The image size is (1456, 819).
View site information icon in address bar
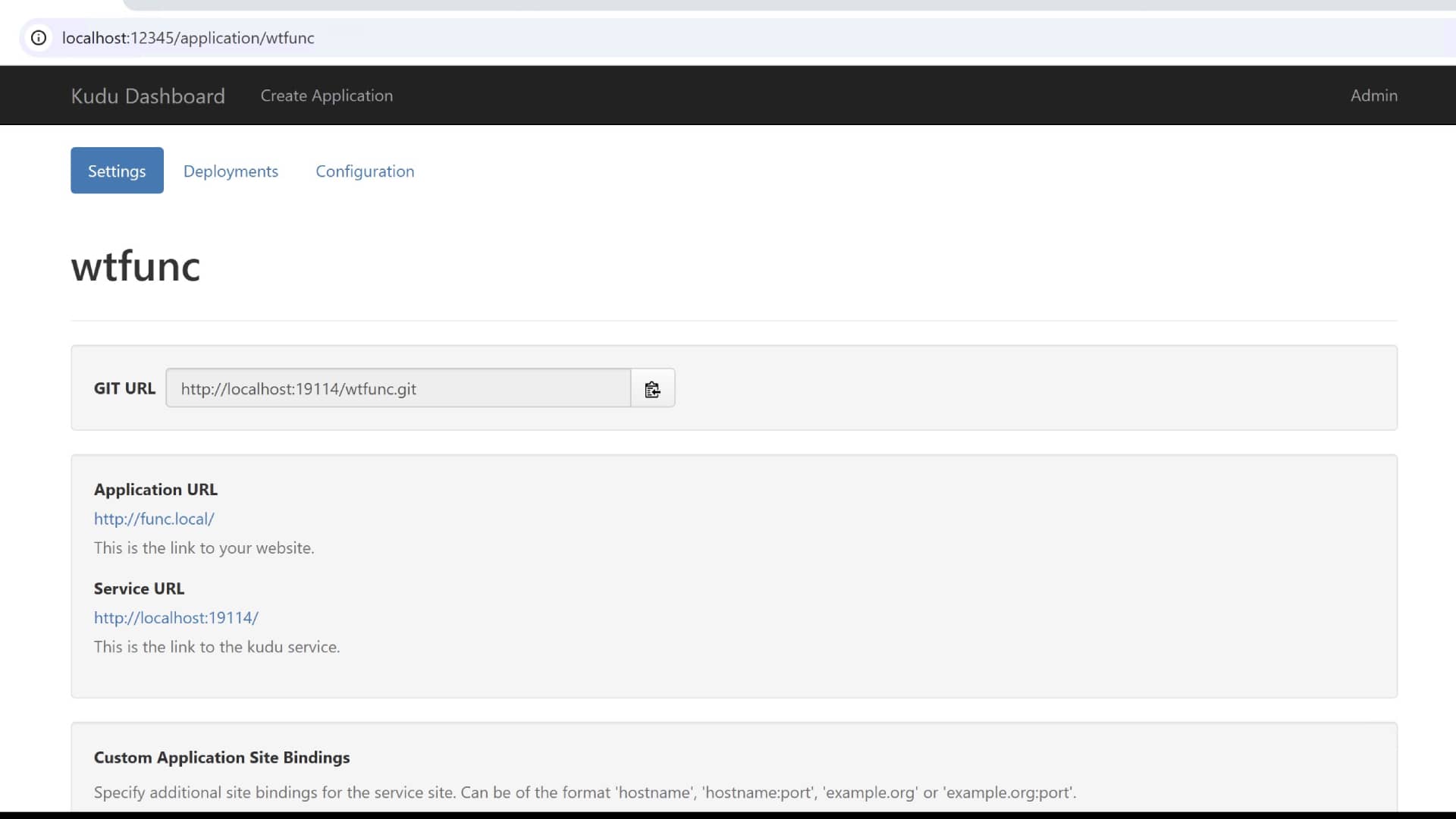pyautogui.click(x=39, y=37)
